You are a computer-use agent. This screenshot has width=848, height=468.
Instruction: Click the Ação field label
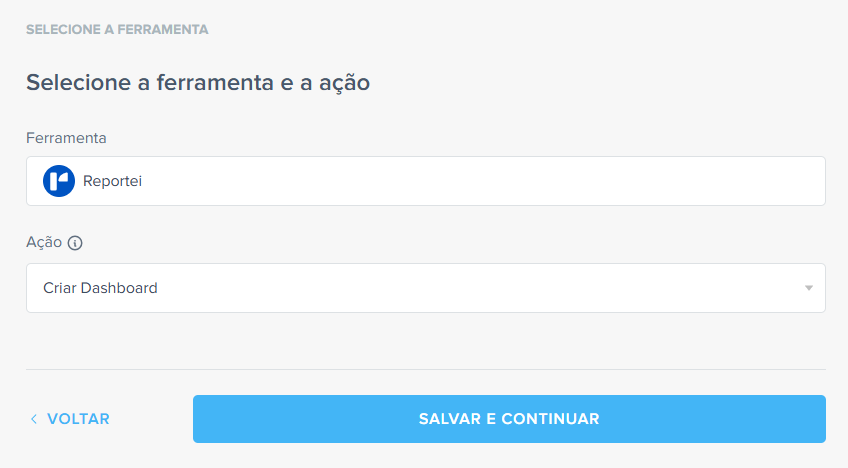click(44, 242)
